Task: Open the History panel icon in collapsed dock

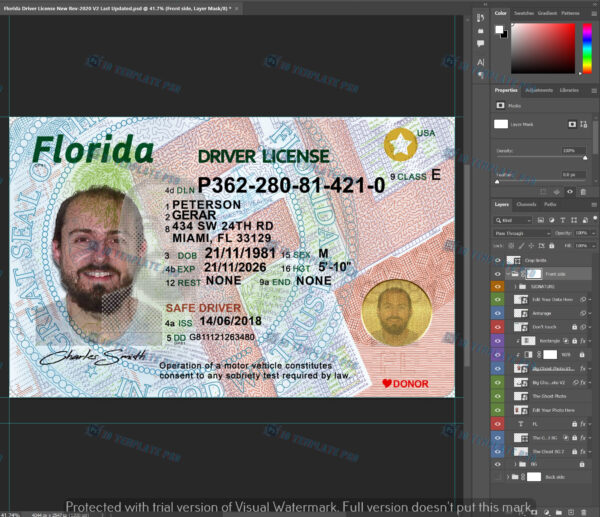Action: 481,18
